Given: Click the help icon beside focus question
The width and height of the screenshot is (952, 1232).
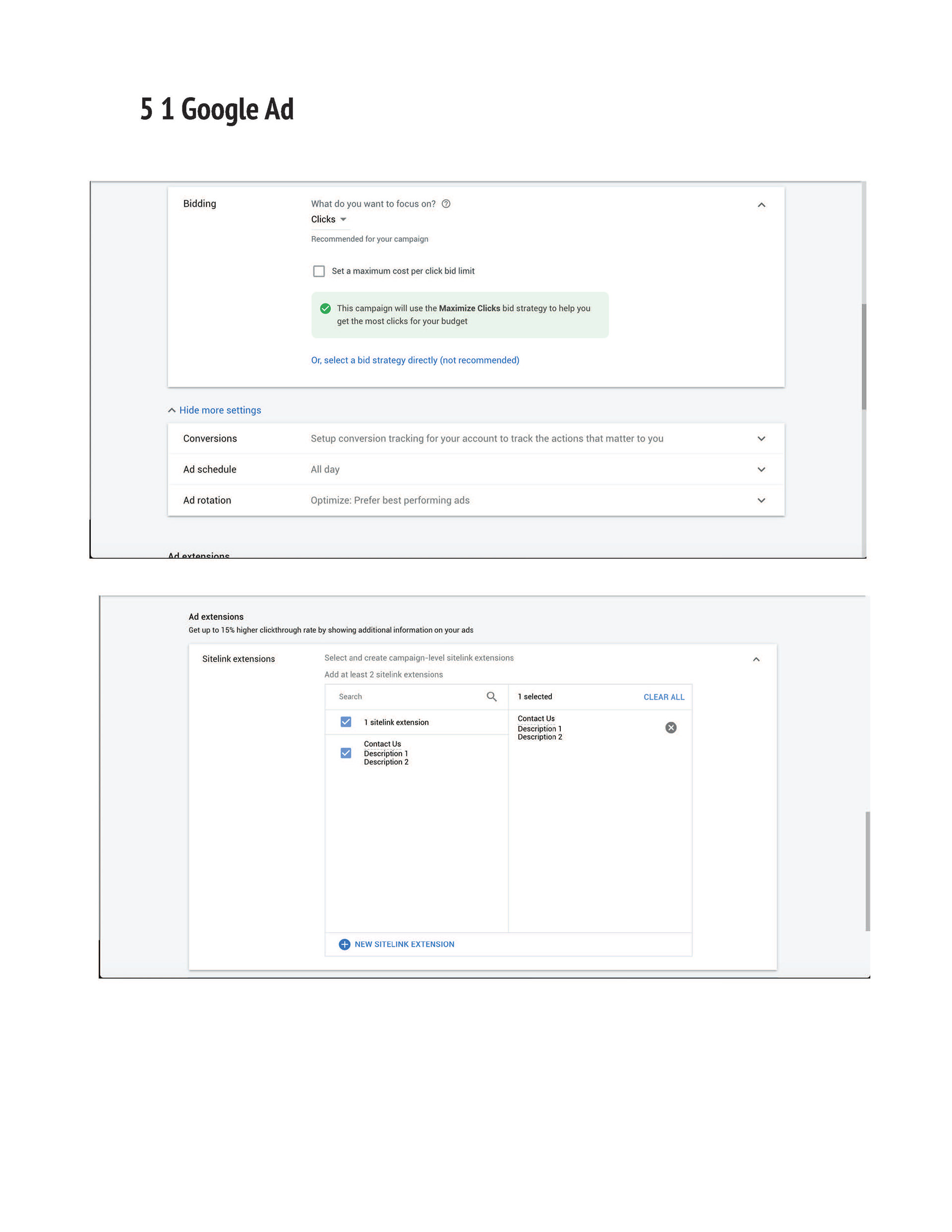Looking at the screenshot, I should (x=446, y=204).
